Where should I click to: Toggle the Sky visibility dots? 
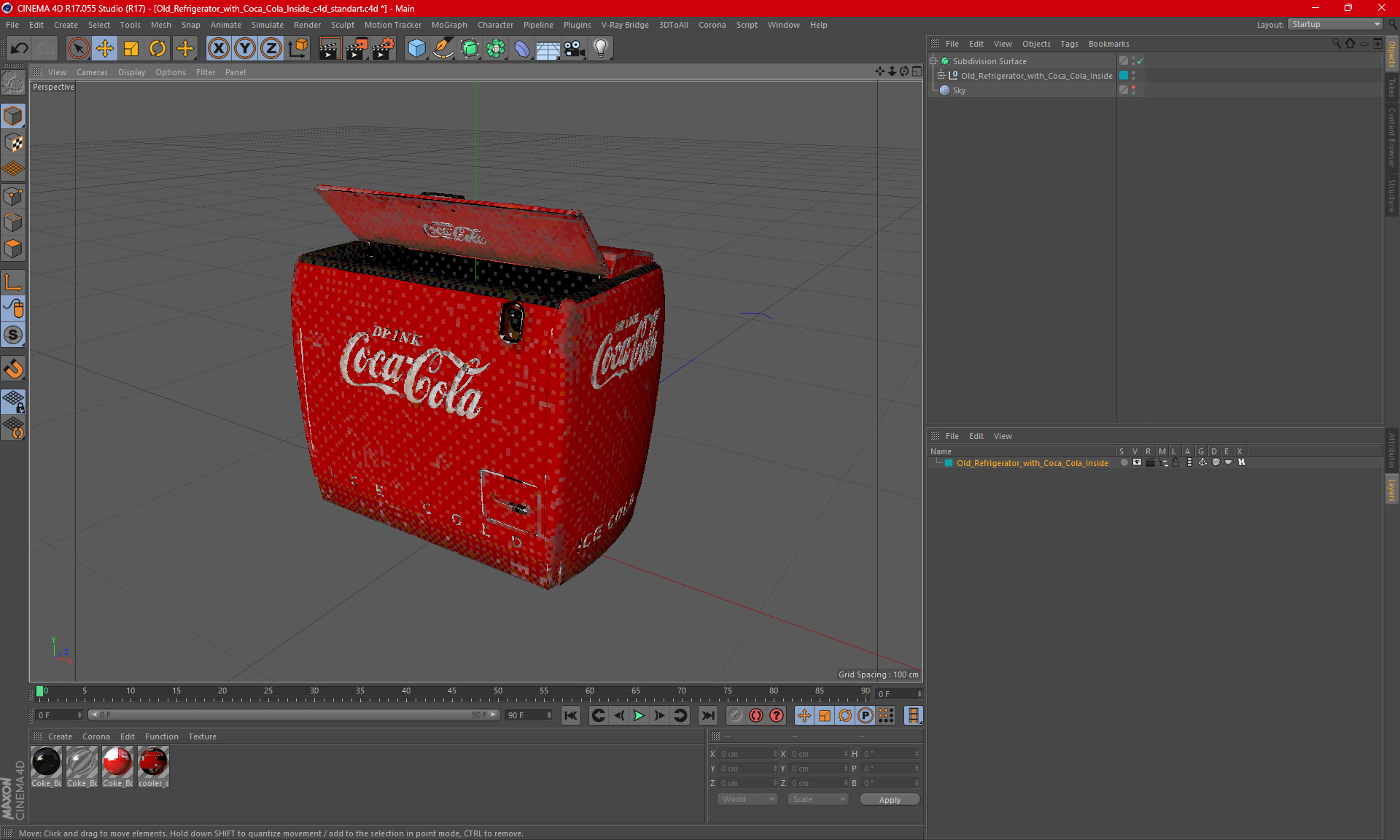[x=1133, y=90]
